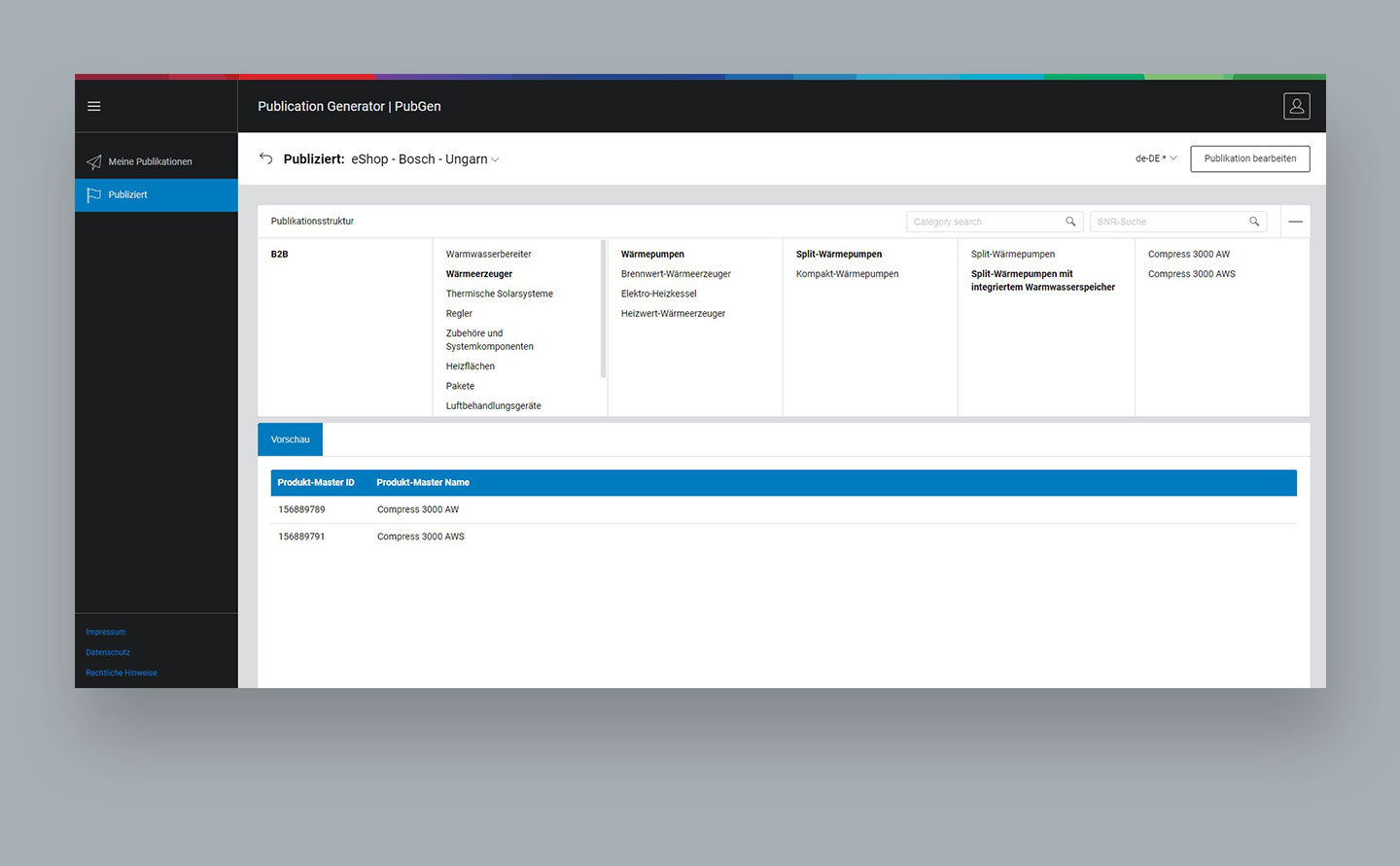Select Heizwert-Wärmeerzeuger category
Screen dimensions: 1400x866
(x=673, y=313)
